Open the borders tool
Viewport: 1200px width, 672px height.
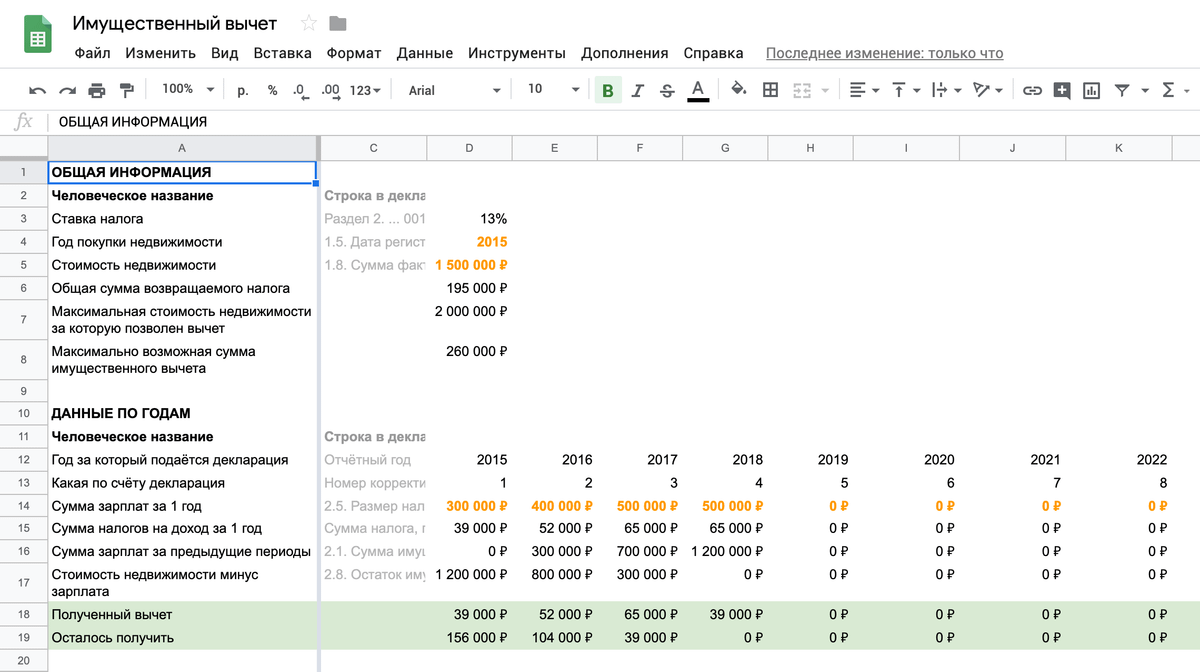click(x=770, y=90)
